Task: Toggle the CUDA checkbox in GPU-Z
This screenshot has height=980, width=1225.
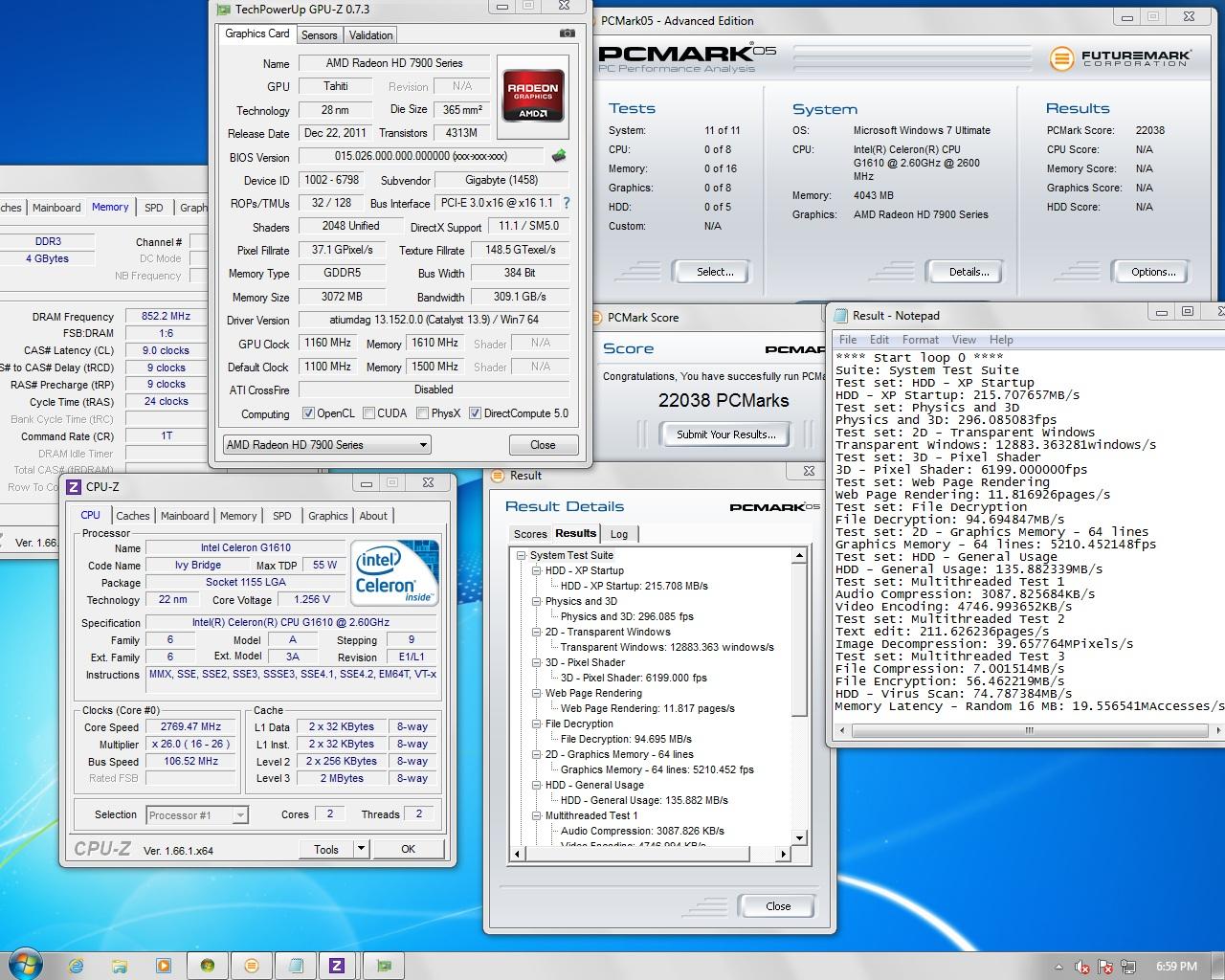Action: click(x=369, y=413)
